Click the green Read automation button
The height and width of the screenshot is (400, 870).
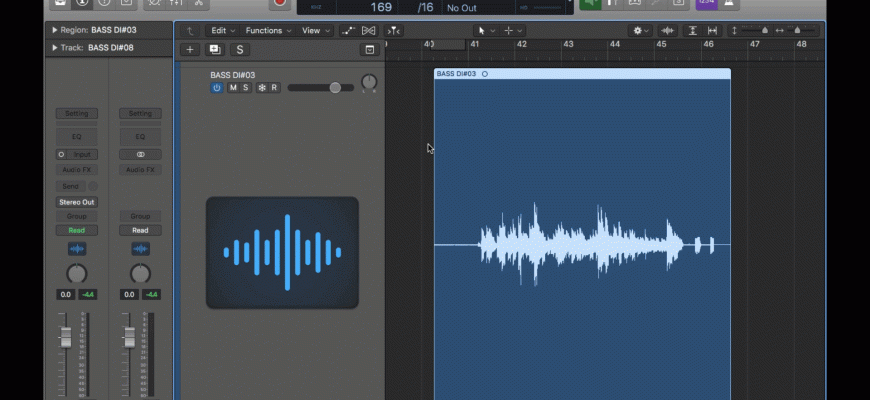76,230
